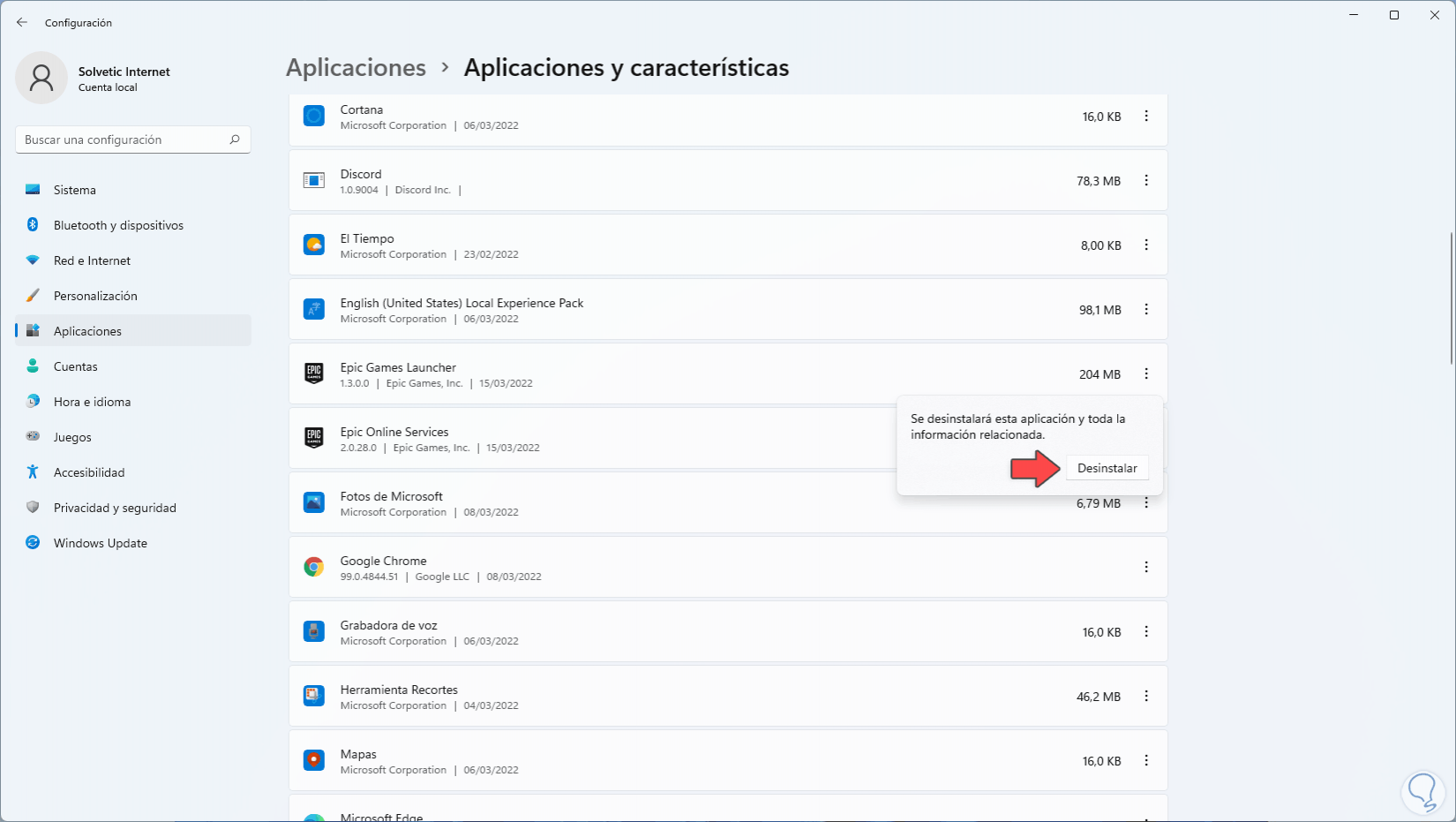This screenshot has width=1456, height=822.
Task: Click the Cortana app icon
Action: click(314, 116)
